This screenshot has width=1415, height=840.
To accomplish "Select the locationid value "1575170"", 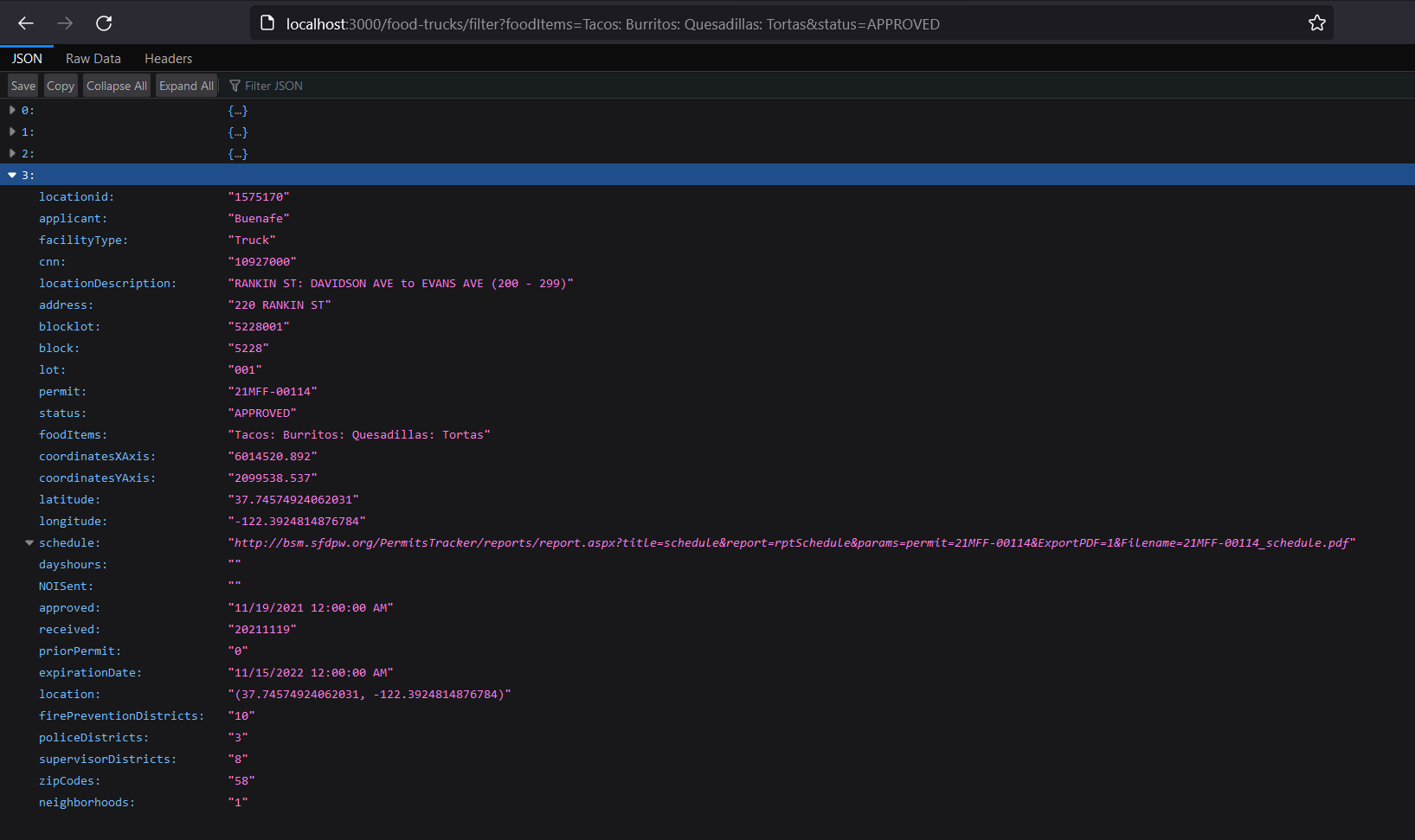I will (x=259, y=196).
